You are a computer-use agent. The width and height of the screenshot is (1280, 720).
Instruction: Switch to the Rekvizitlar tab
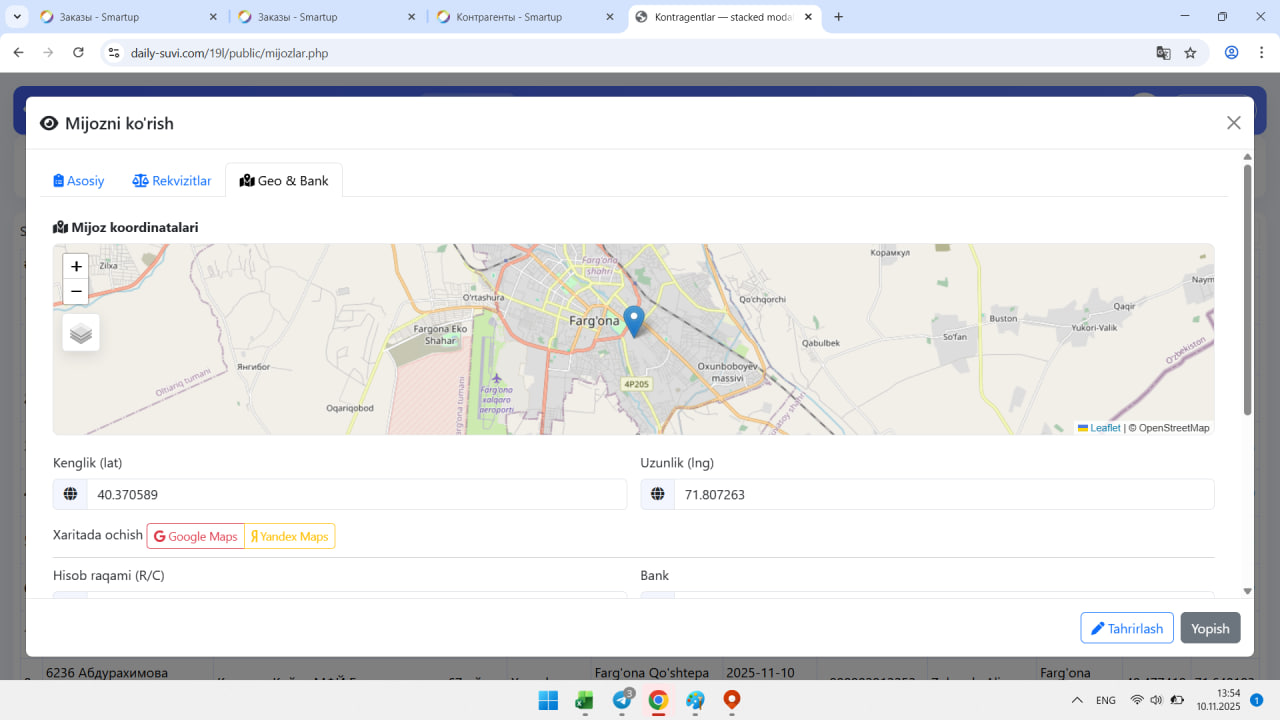click(x=172, y=181)
